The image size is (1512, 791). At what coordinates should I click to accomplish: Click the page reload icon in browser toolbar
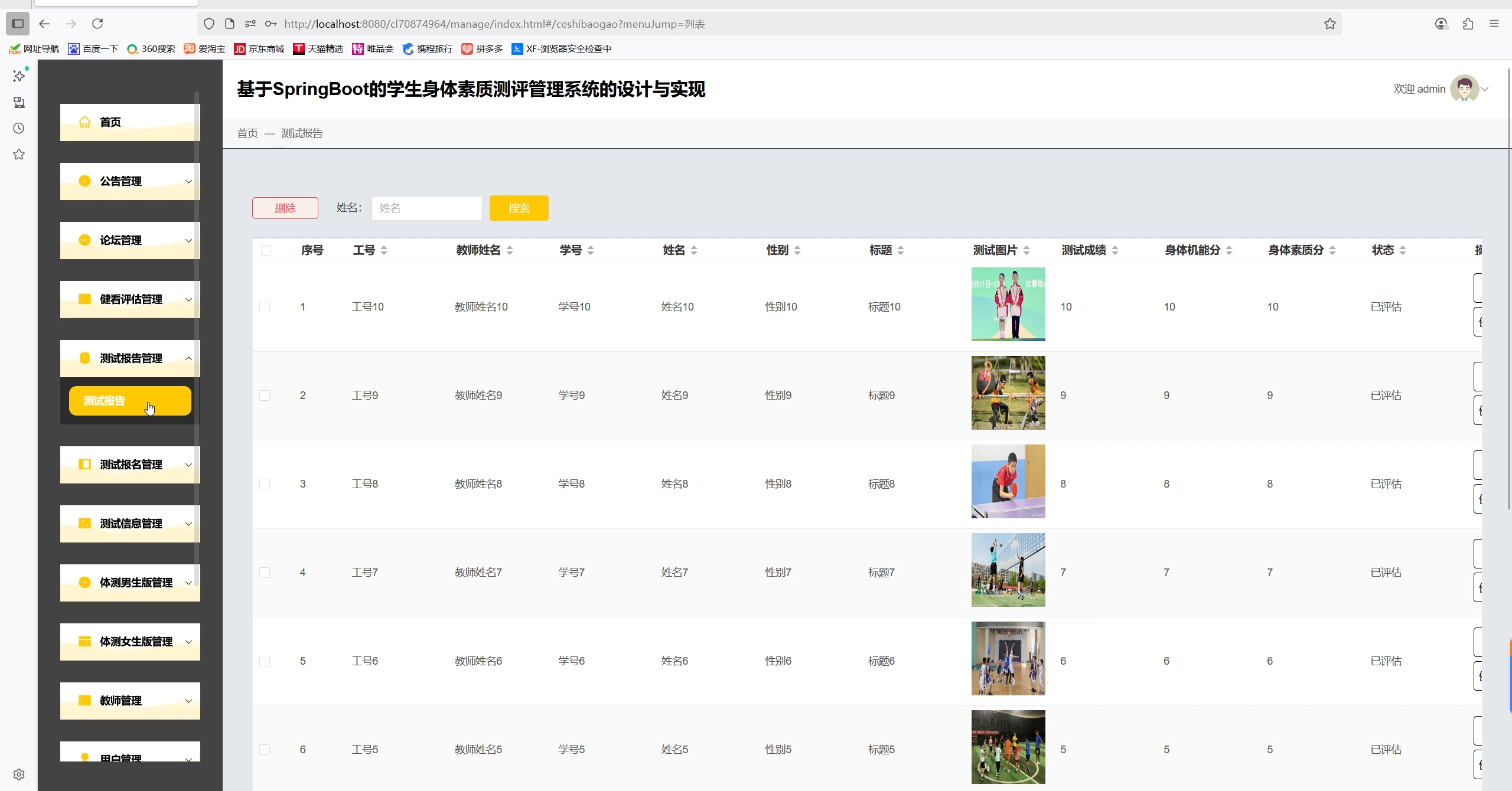pyautogui.click(x=98, y=24)
